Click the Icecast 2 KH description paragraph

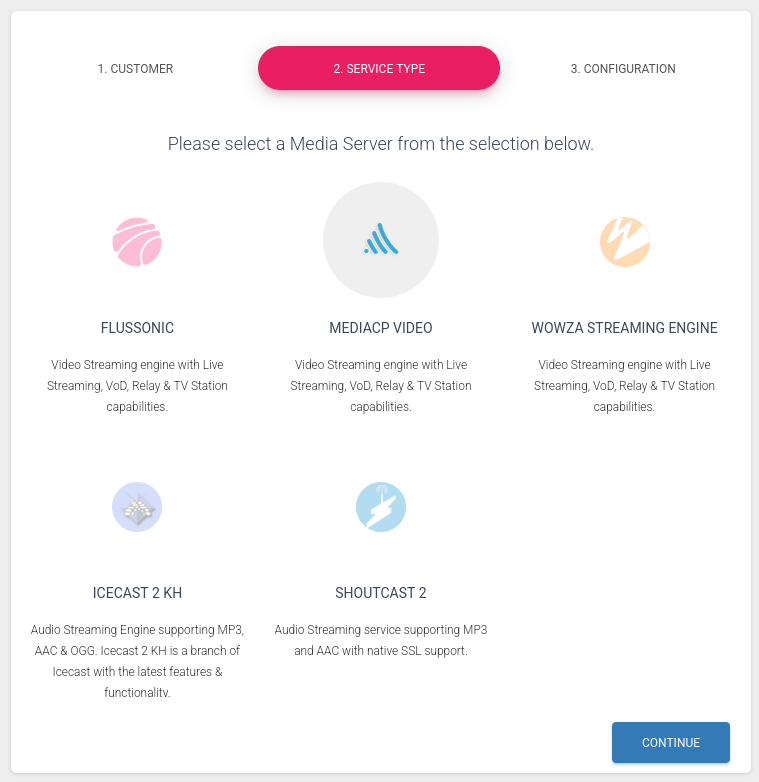pos(137,661)
